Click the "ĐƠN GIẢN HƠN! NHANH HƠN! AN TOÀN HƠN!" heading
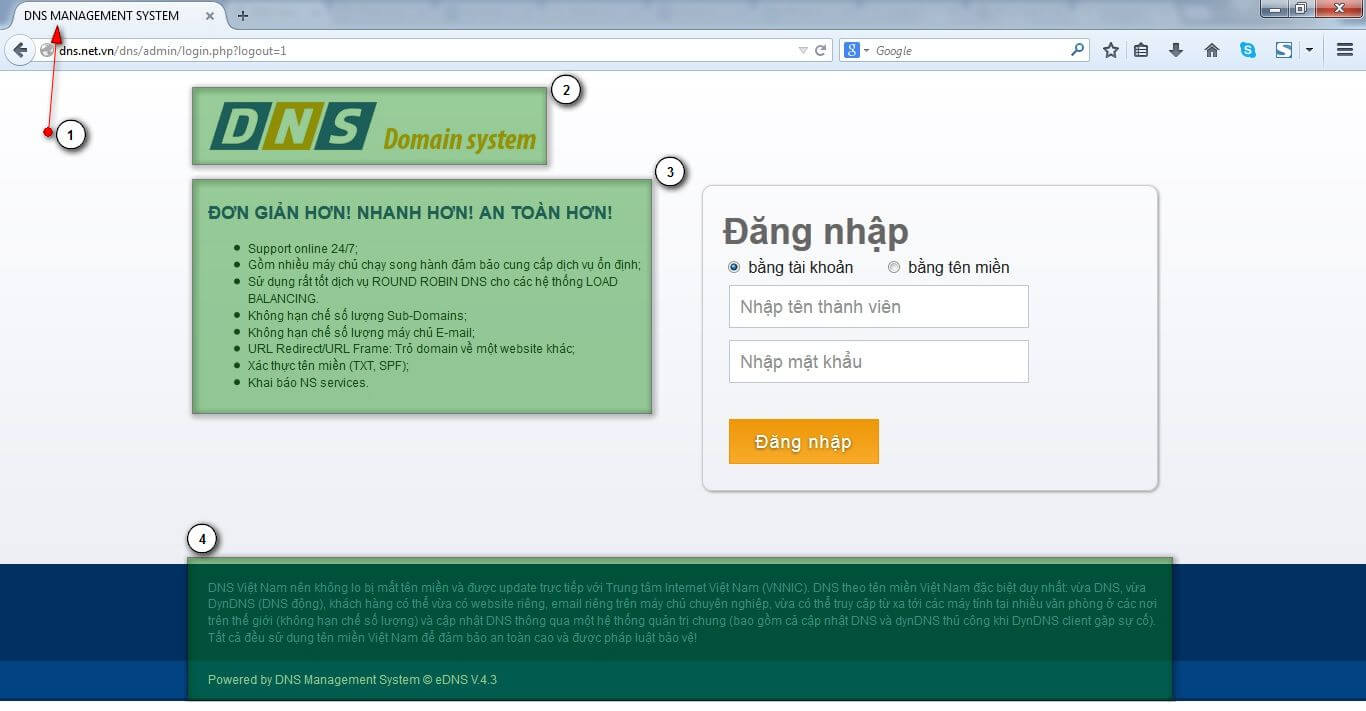 click(410, 213)
